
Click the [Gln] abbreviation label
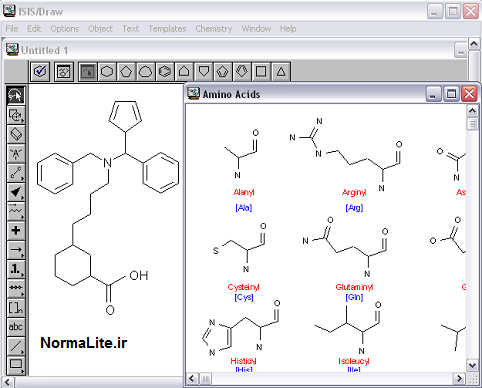354,297
